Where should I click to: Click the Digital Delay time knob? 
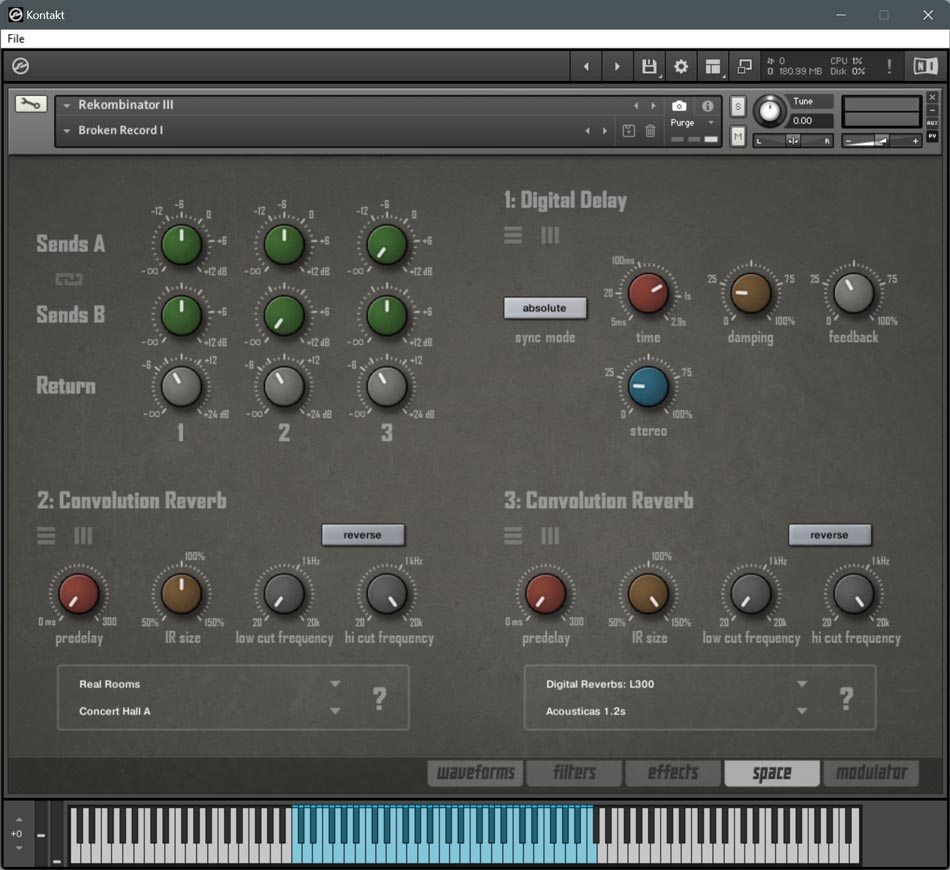coord(648,293)
